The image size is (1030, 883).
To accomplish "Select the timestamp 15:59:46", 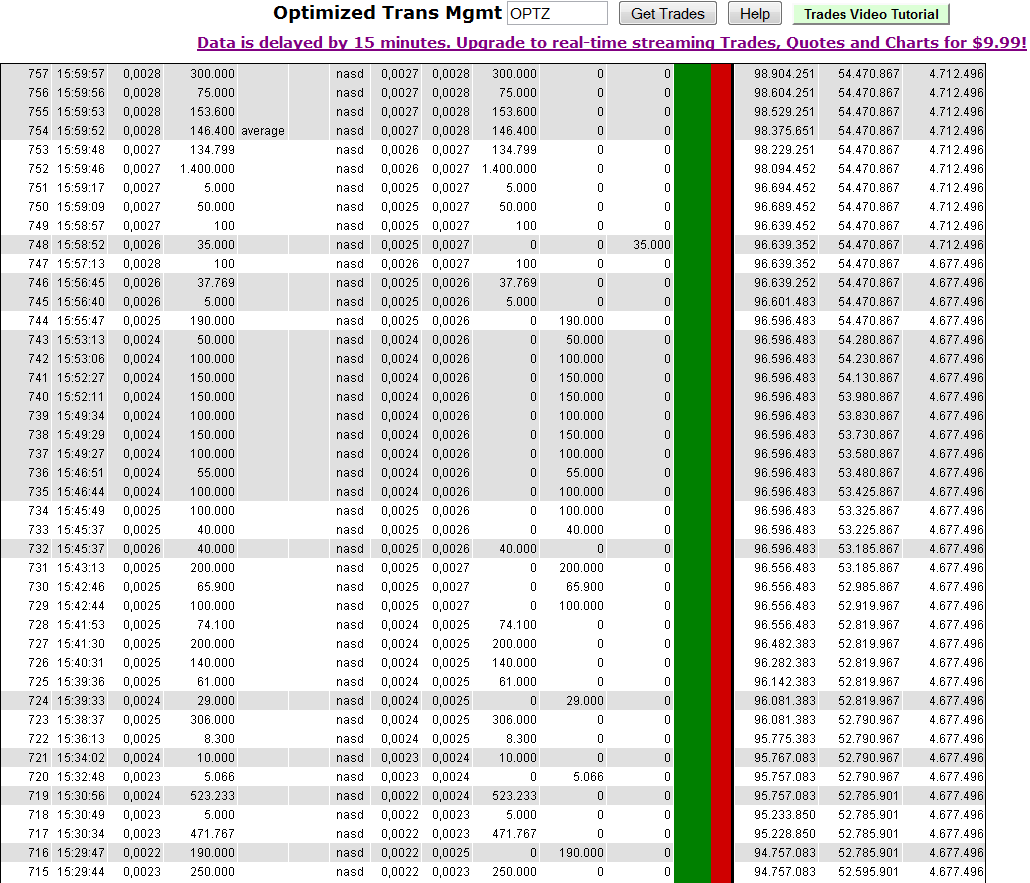I will 80,169.
